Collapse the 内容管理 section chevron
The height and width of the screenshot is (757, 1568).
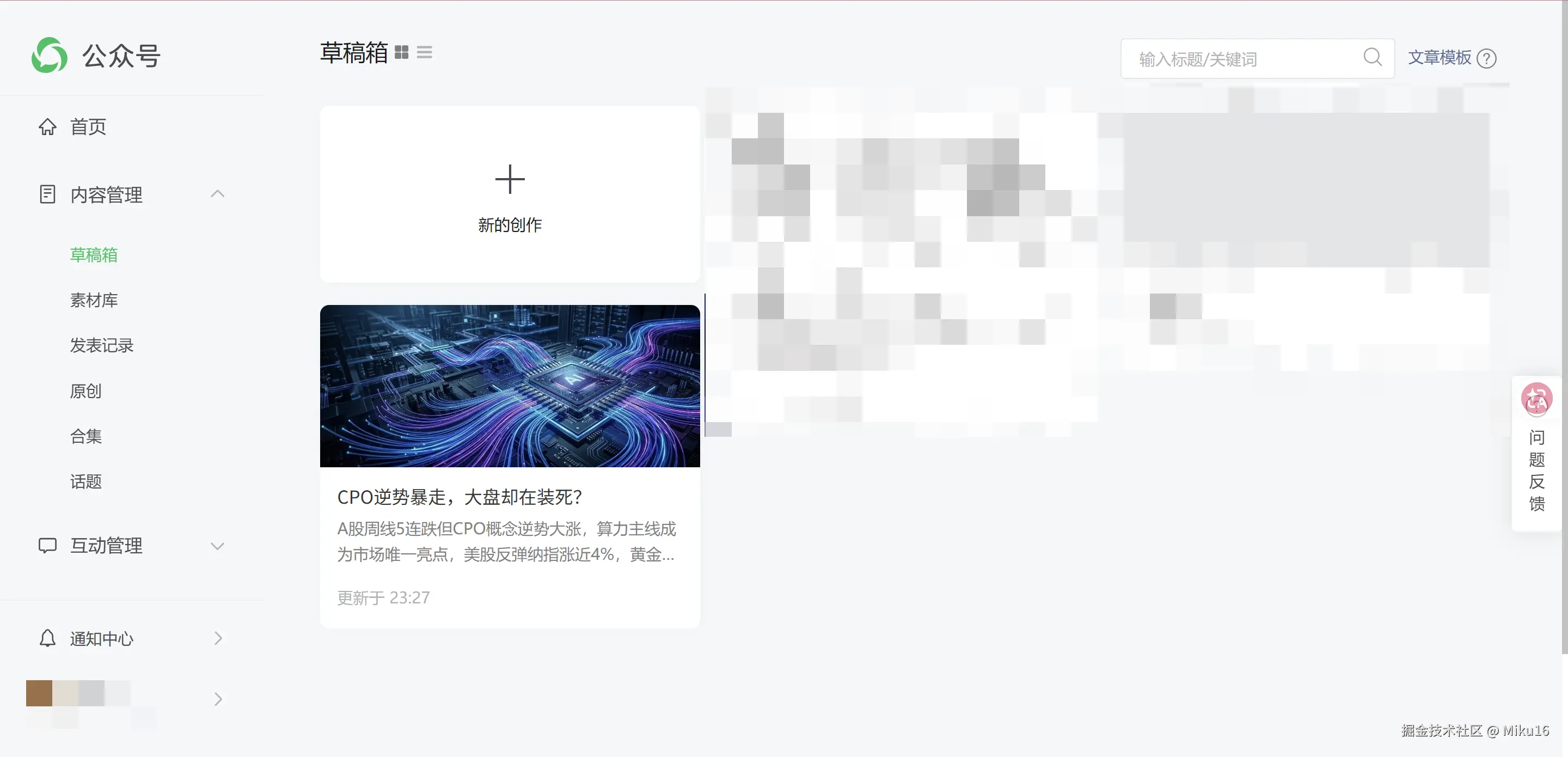click(217, 194)
